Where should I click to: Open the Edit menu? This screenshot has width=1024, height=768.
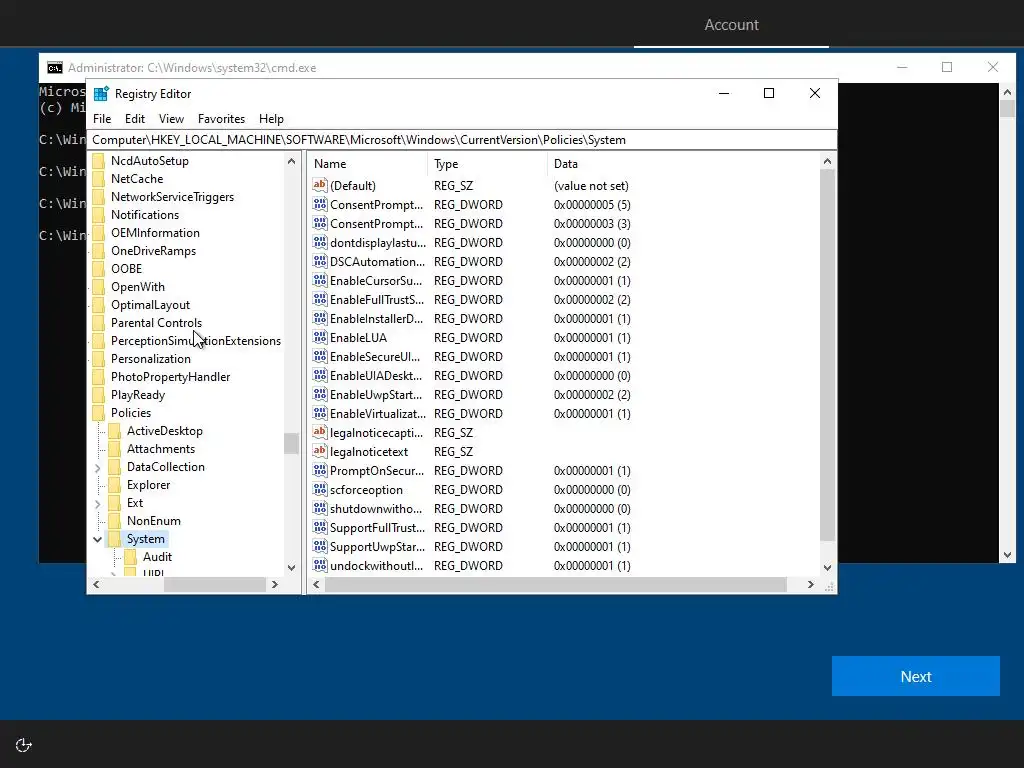(135, 119)
